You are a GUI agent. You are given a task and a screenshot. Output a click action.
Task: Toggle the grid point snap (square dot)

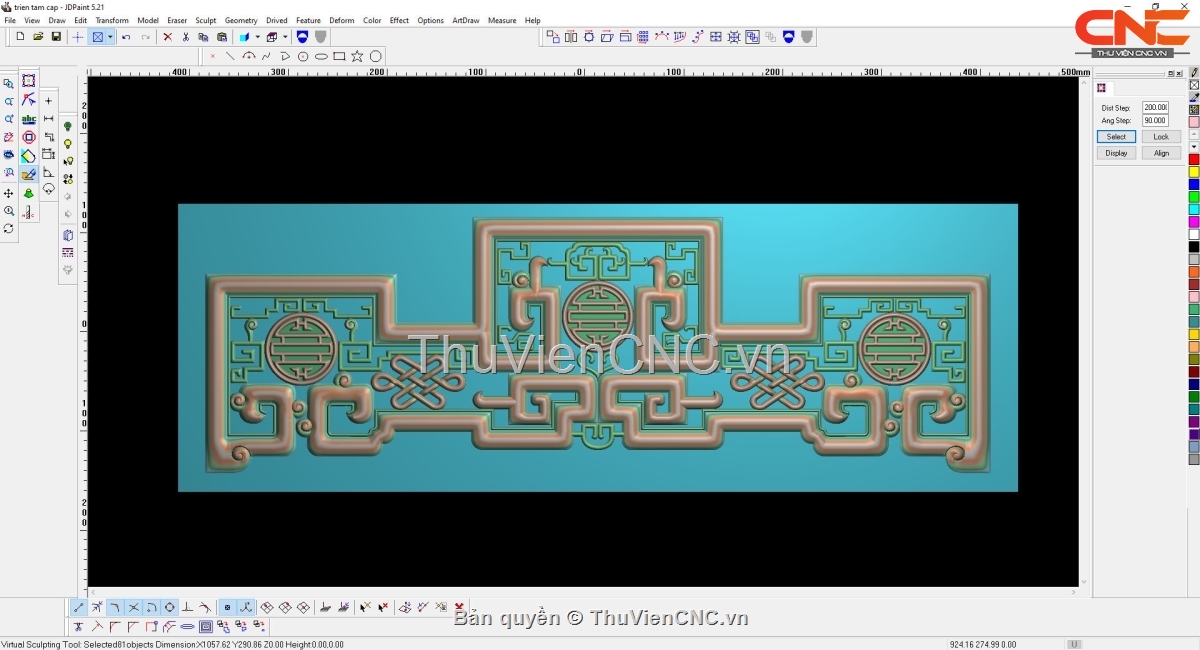[228, 607]
